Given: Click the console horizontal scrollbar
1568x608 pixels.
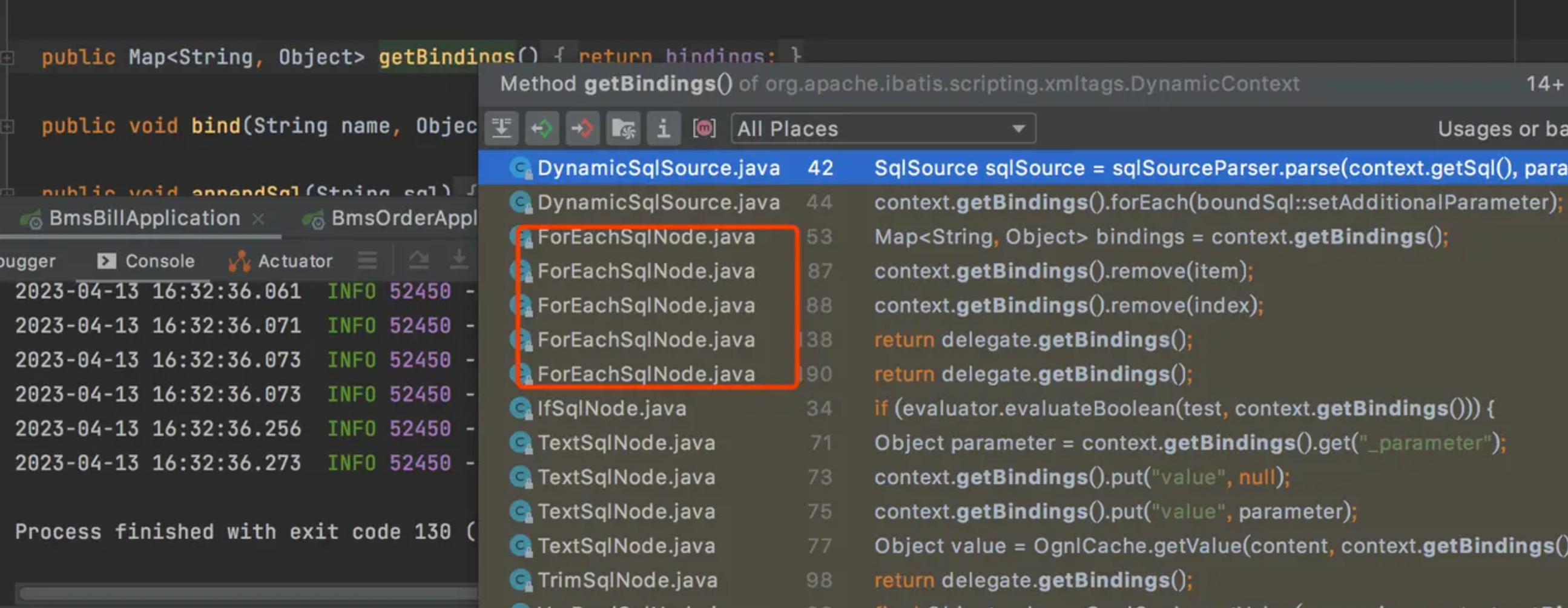Looking at the screenshot, I should click(249, 593).
